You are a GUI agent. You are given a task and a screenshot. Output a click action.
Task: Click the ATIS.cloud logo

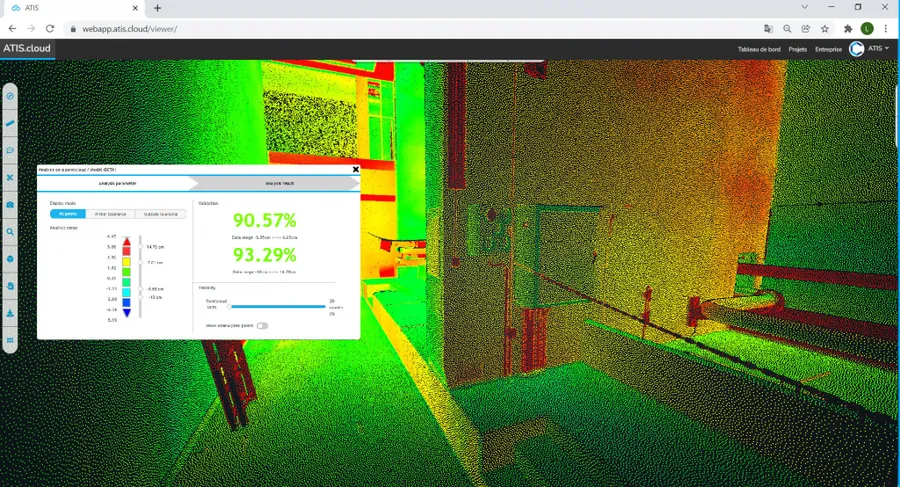[27, 48]
